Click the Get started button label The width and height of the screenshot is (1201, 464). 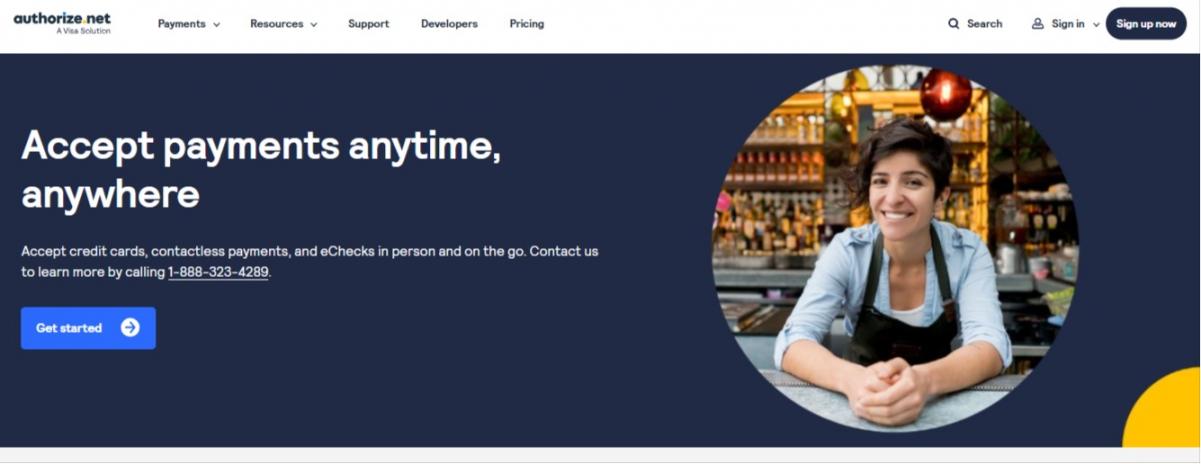click(x=69, y=328)
